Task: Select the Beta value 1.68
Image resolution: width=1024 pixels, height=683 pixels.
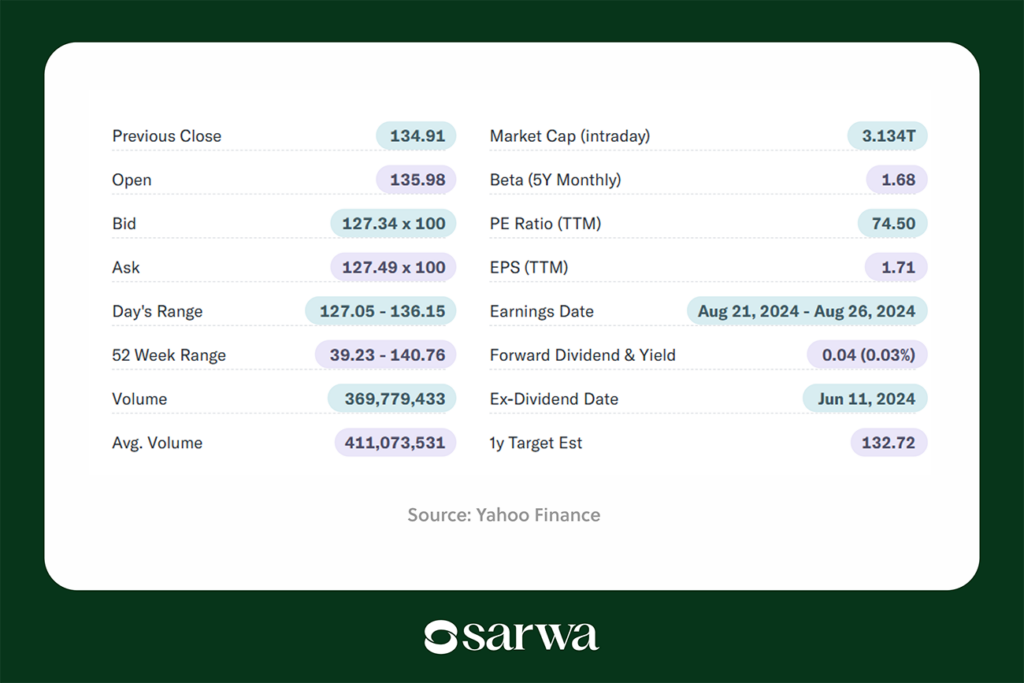Action: (897, 180)
